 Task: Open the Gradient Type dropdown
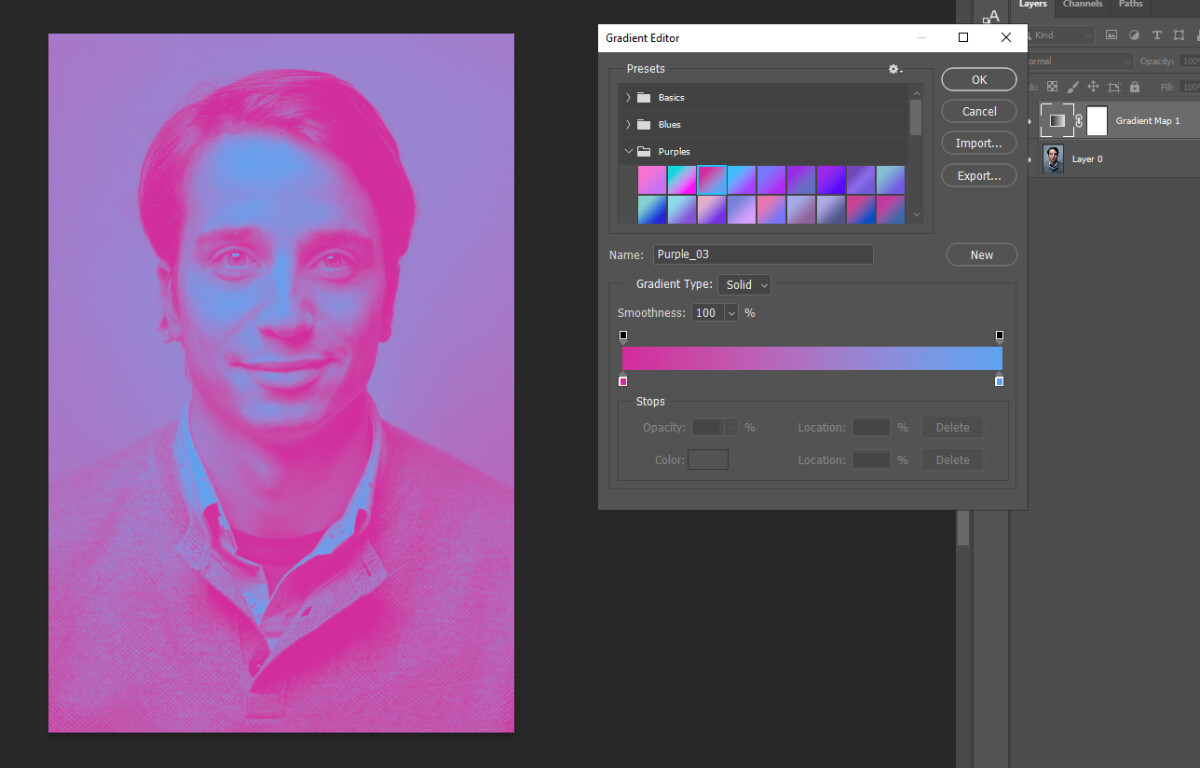(744, 284)
